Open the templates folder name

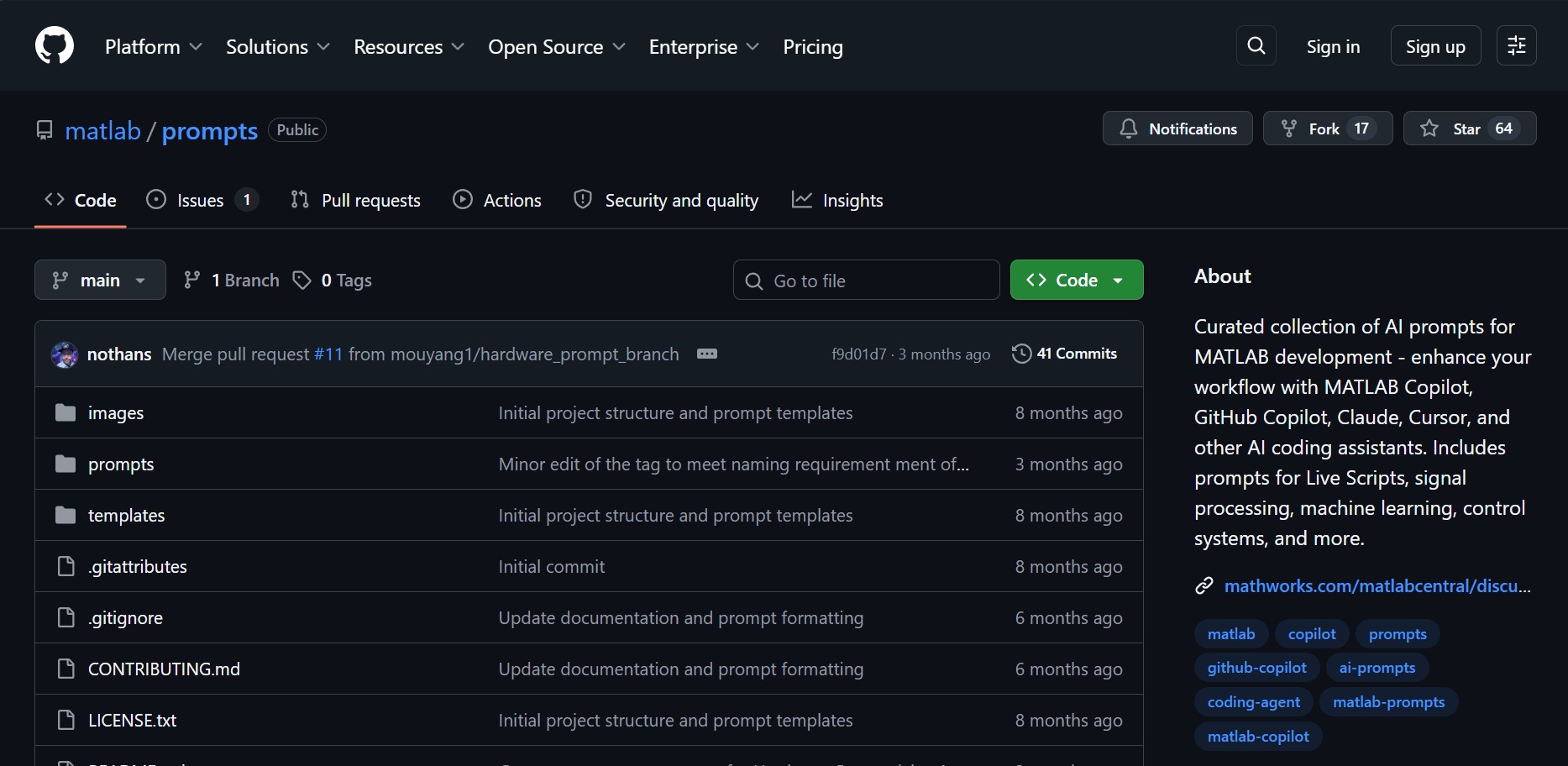(127, 516)
